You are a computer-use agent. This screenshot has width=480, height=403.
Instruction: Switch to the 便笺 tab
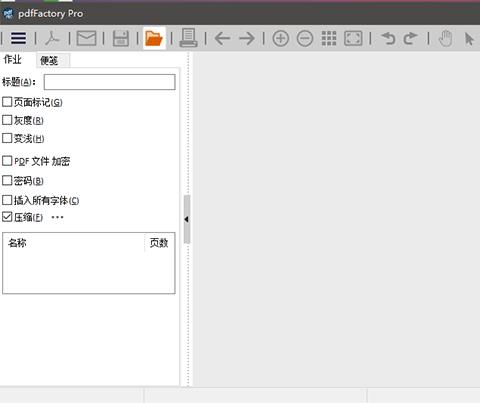click(x=49, y=60)
